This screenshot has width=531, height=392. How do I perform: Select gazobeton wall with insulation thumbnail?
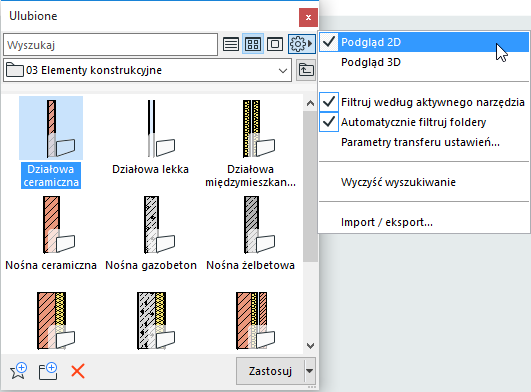click(155, 321)
